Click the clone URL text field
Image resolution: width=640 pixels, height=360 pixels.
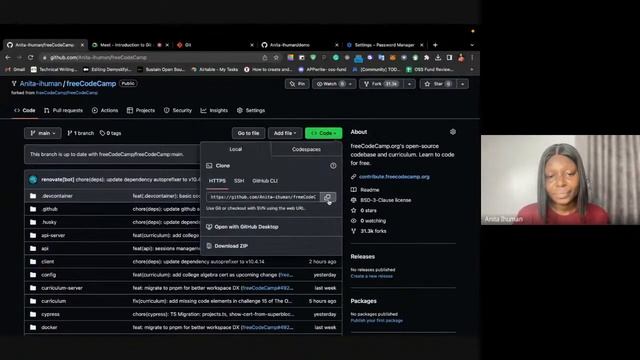264,197
